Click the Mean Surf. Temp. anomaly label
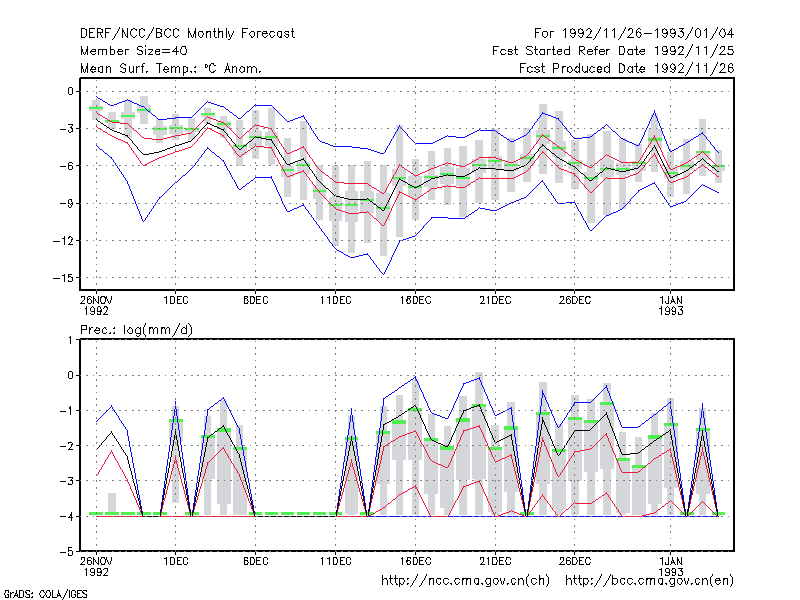Image resolution: width=800 pixels, height=600 pixels. pos(171,68)
